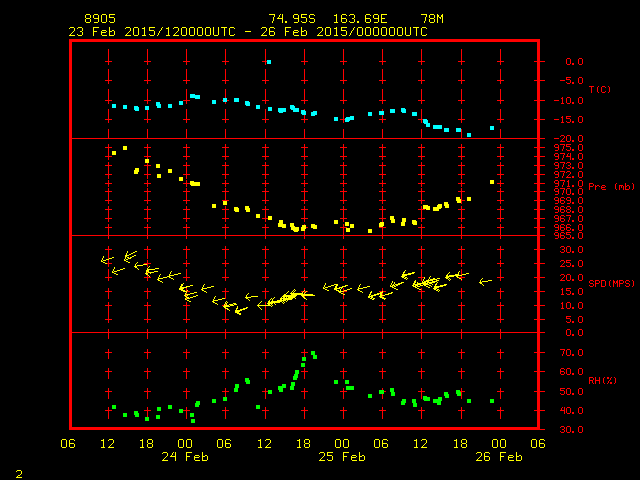
Task: Click the end date 26 Feb 2015/000000UTC
Action: pos(344,32)
